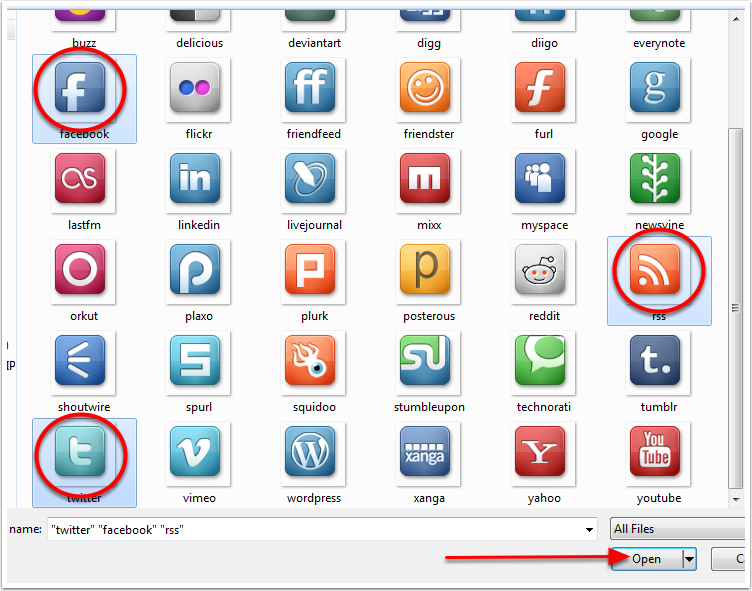Click the vertical scrollbar thumb

click(735, 308)
